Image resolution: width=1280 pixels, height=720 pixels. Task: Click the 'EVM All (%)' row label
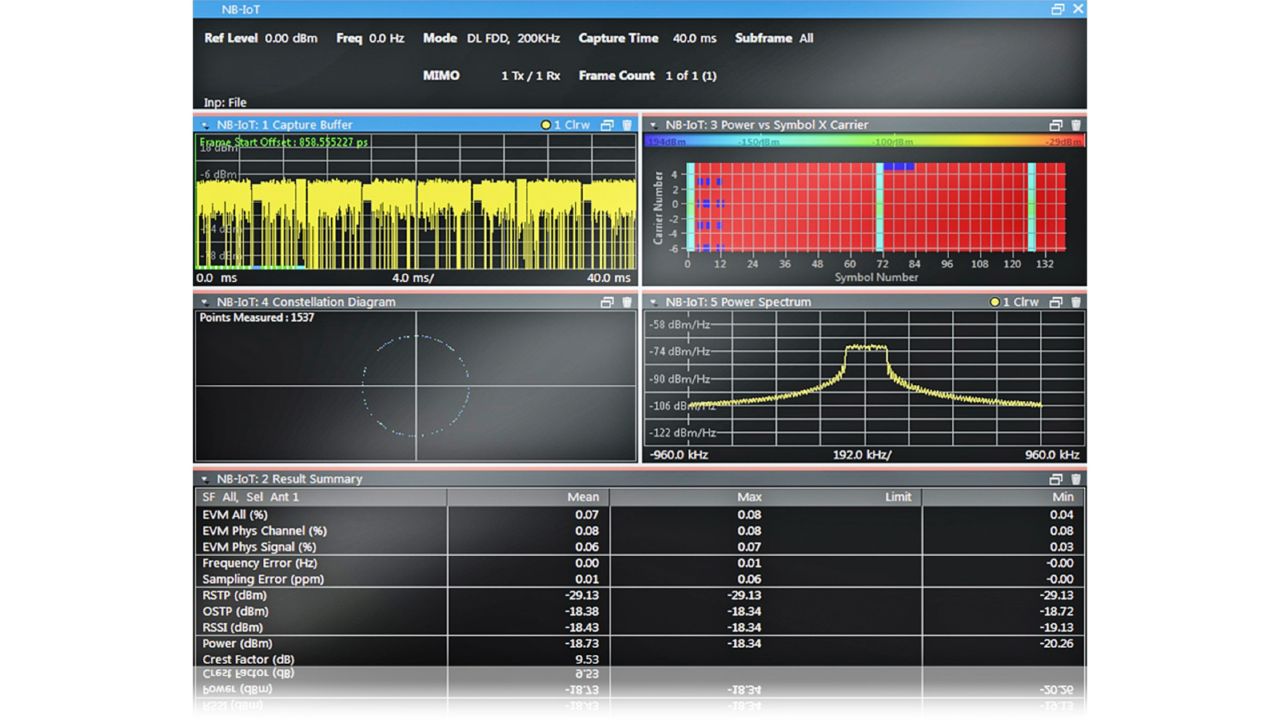(235, 515)
